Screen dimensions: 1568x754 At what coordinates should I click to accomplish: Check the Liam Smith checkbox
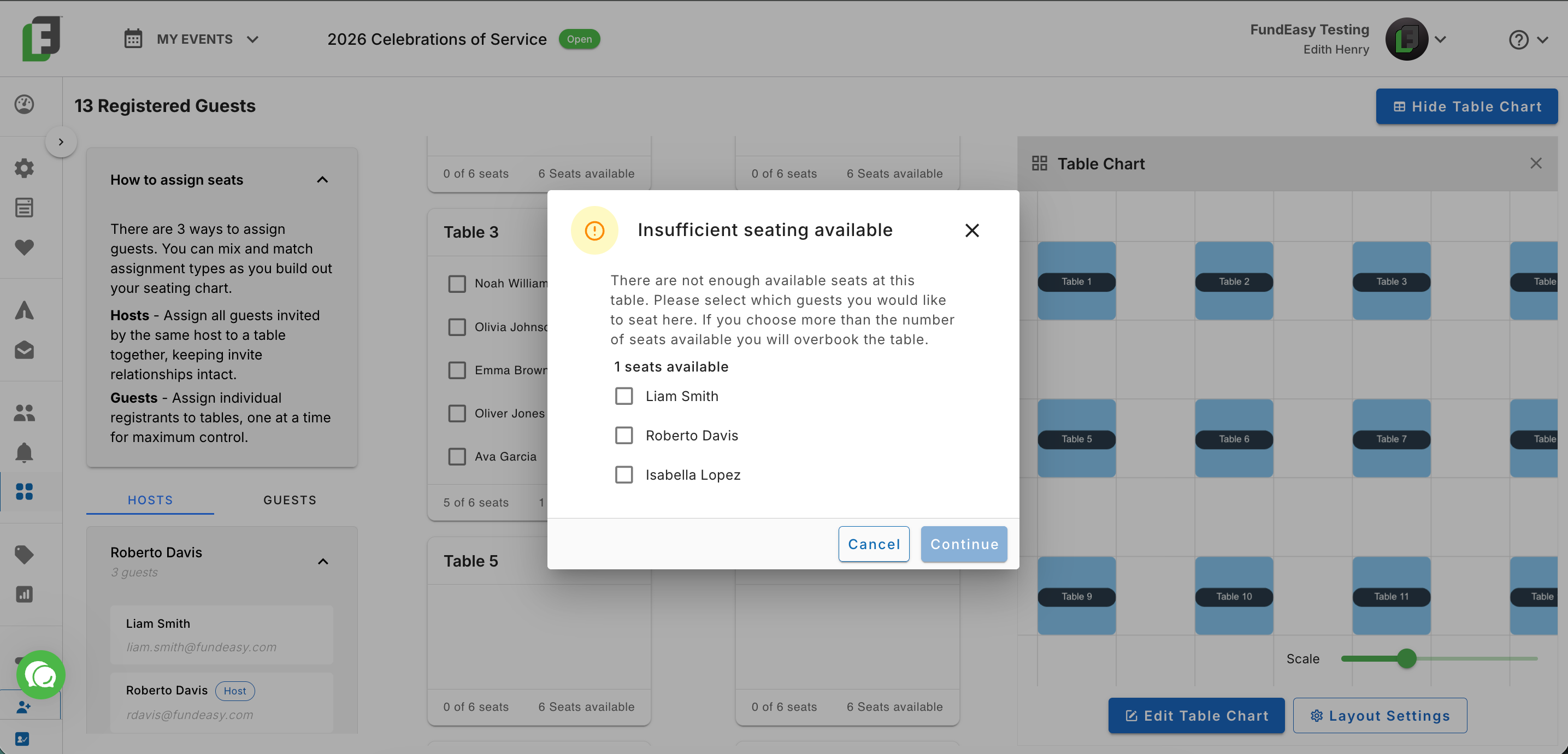(624, 396)
